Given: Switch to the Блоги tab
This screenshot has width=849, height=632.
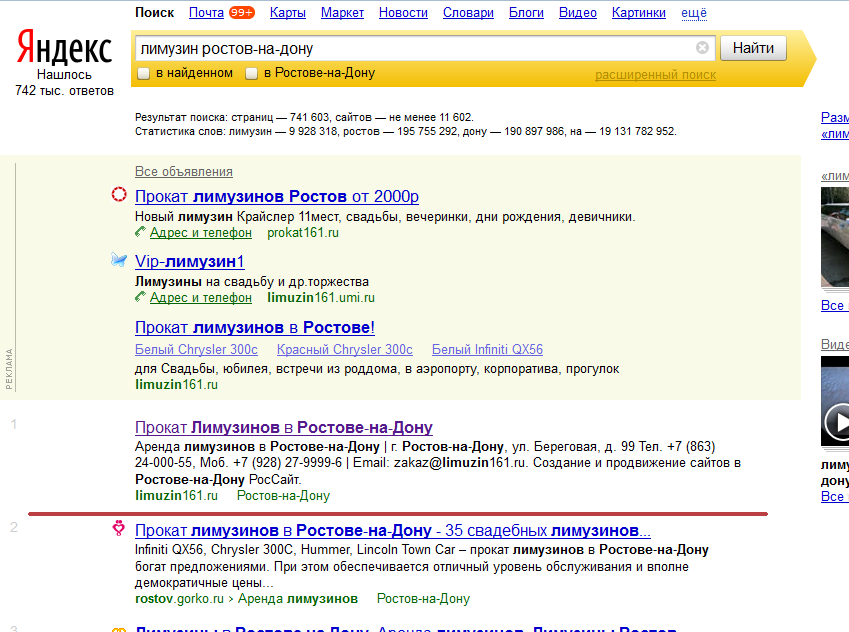Looking at the screenshot, I should click(526, 12).
